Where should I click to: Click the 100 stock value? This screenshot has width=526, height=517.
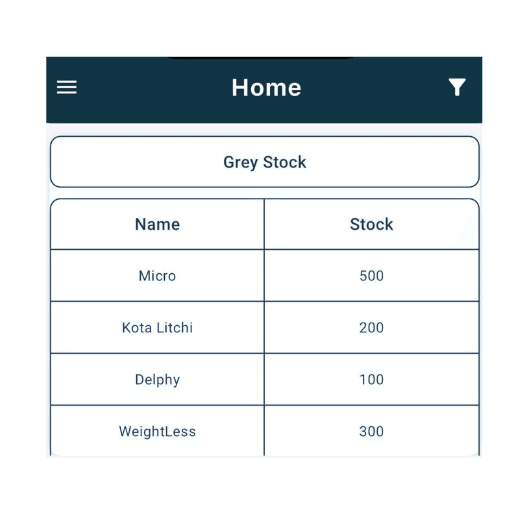(x=371, y=379)
